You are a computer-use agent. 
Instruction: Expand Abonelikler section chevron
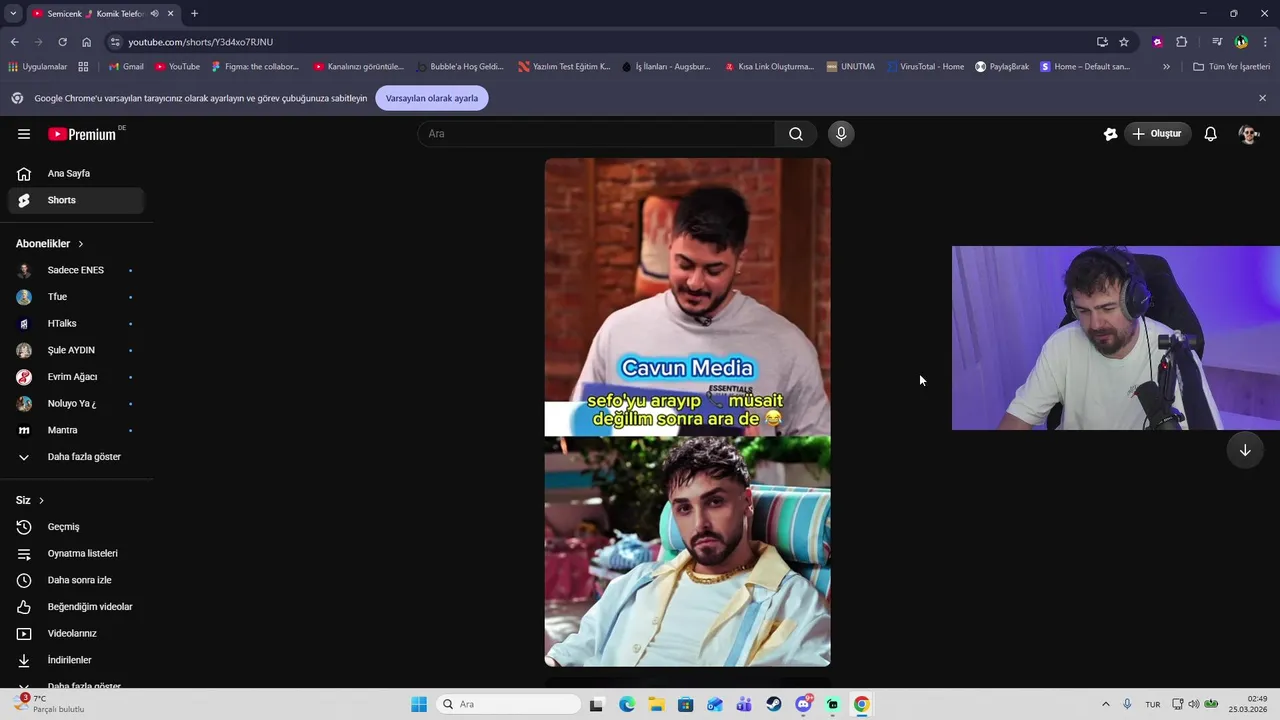pos(81,244)
